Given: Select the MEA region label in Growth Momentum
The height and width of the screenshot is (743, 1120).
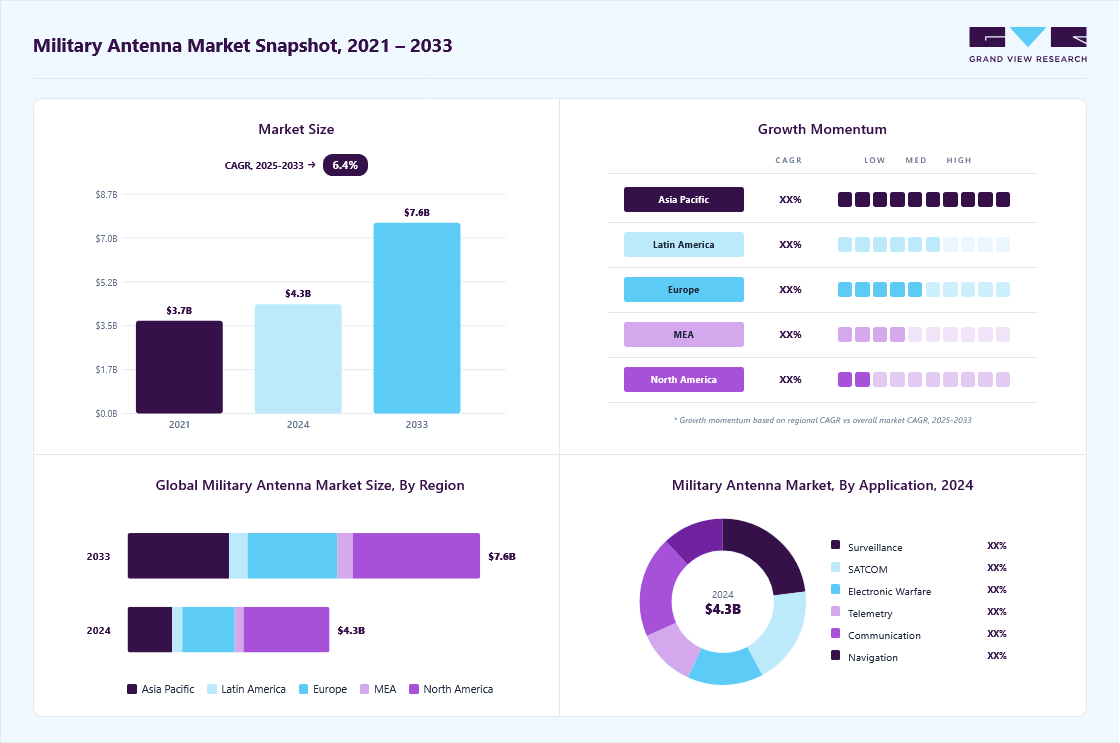Looking at the screenshot, I should tap(684, 334).
